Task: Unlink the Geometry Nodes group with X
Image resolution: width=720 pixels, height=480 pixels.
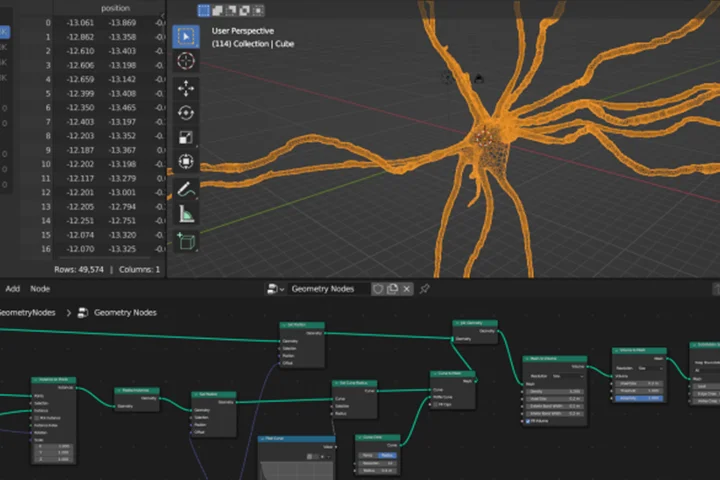Action: [x=406, y=289]
